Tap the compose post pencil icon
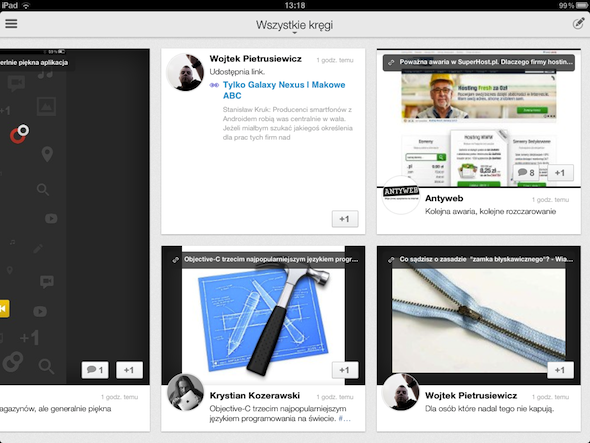Viewport: 590px width, 443px height. click(578, 23)
